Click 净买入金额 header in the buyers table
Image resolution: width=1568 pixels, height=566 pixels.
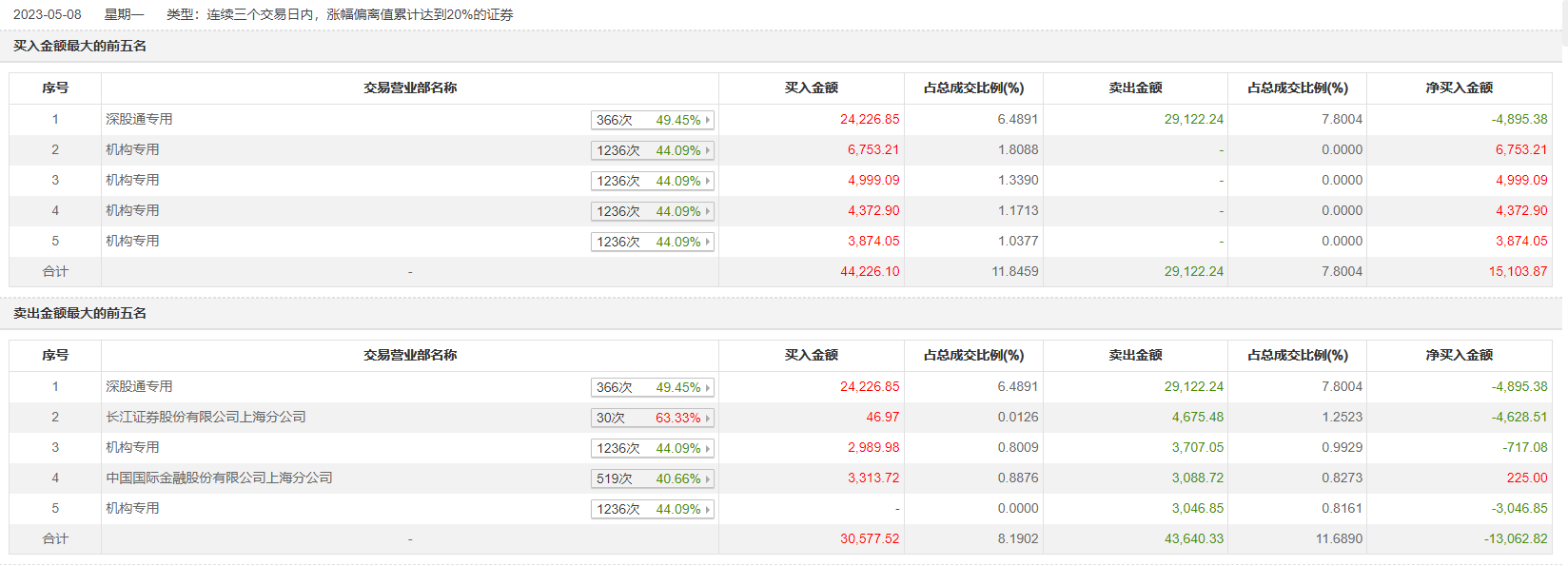[x=1459, y=88]
